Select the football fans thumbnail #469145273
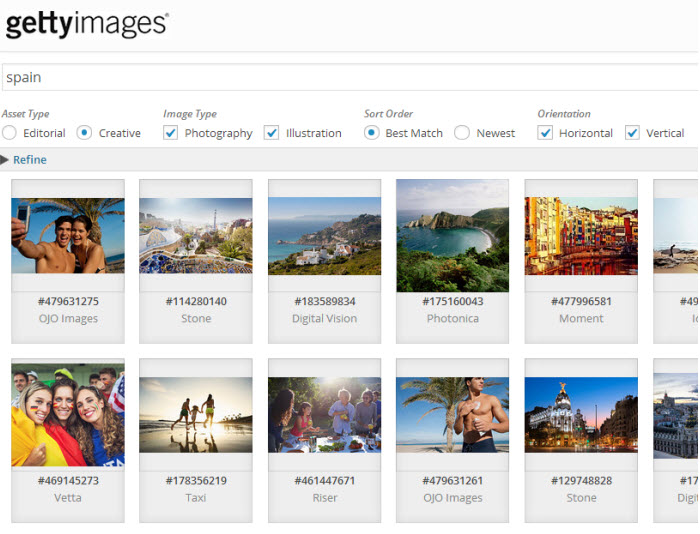 coord(68,415)
